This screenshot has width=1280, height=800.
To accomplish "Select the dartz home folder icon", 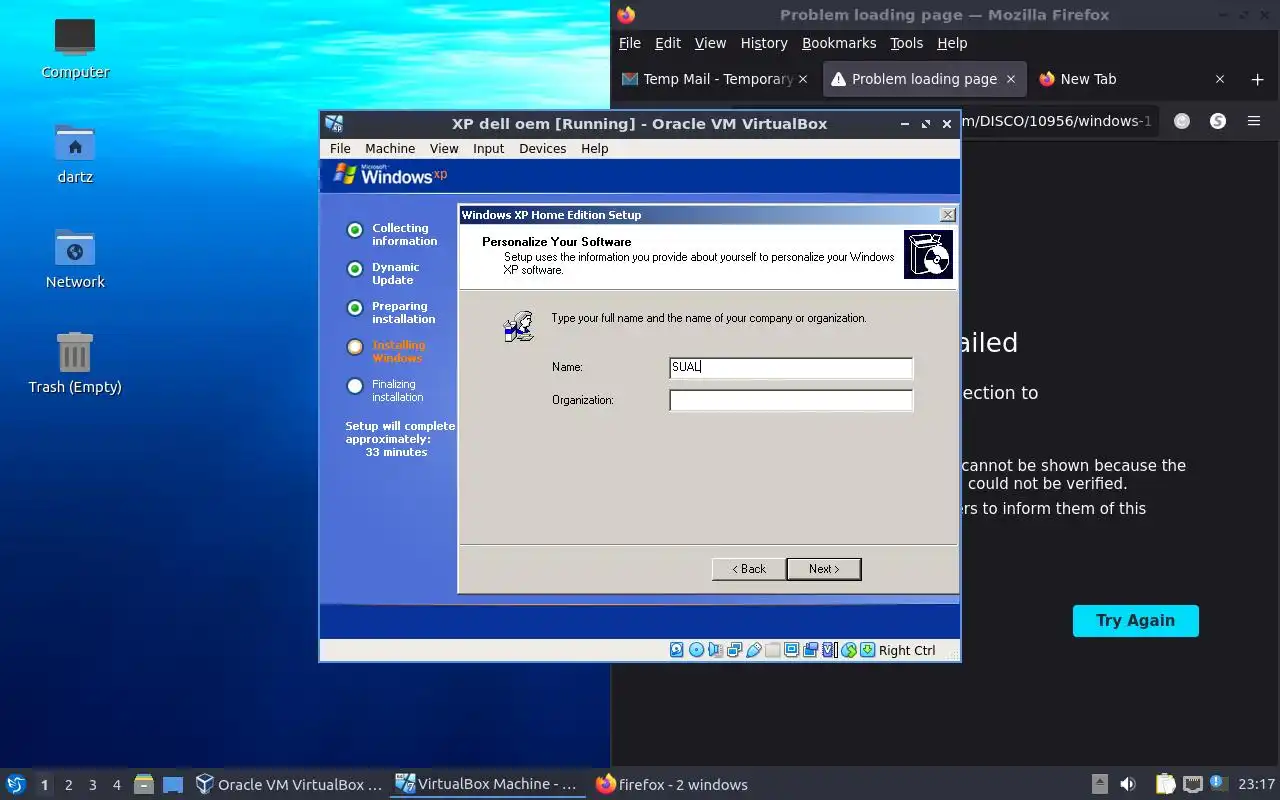I will (x=75, y=153).
